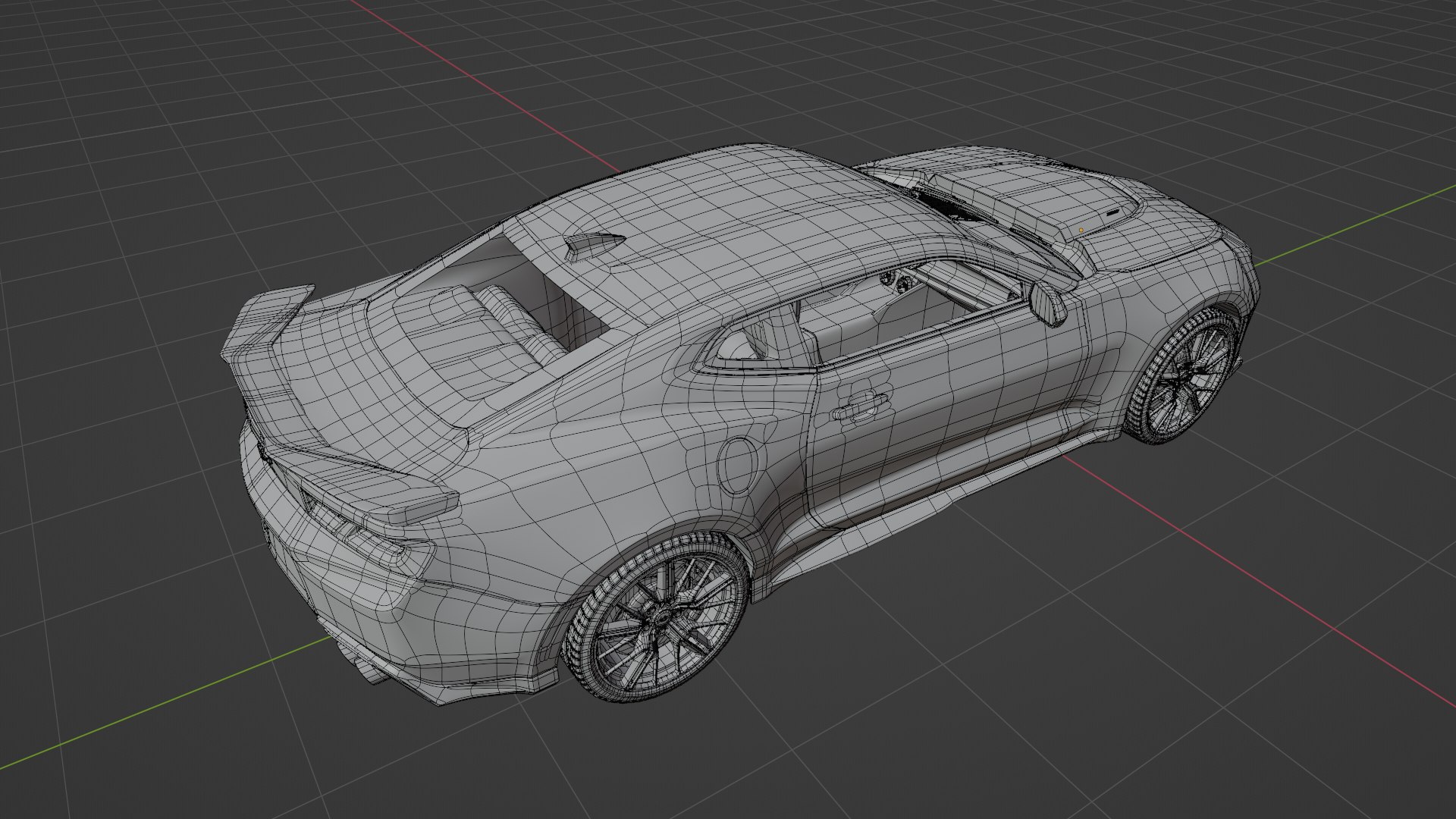Click the door handle on the car
This screenshot has height=819, width=1456.
pyautogui.click(x=860, y=406)
